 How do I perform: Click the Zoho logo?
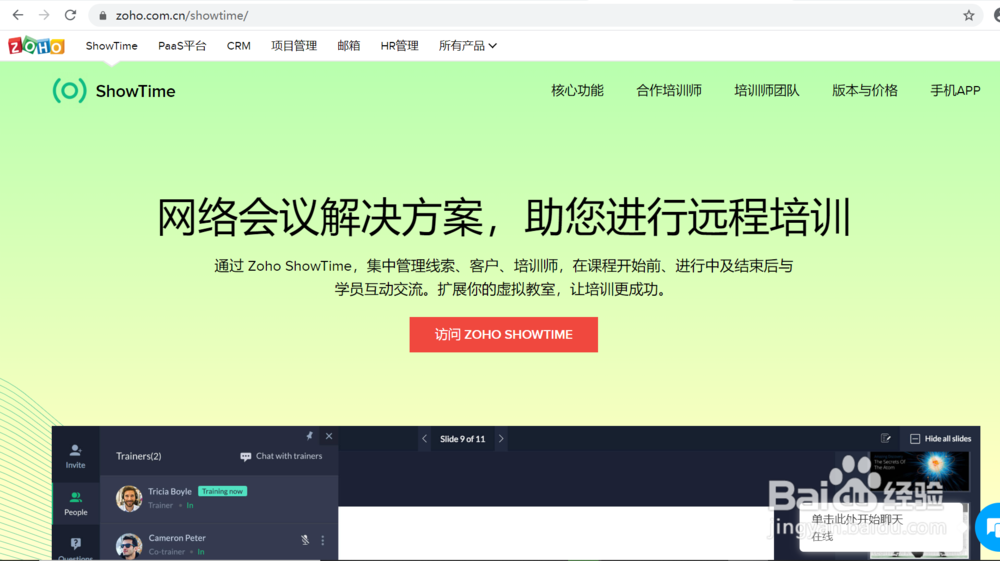coord(36,46)
